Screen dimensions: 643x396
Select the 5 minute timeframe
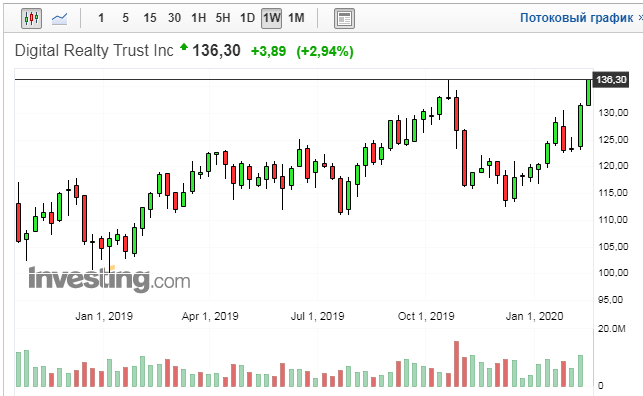click(125, 18)
